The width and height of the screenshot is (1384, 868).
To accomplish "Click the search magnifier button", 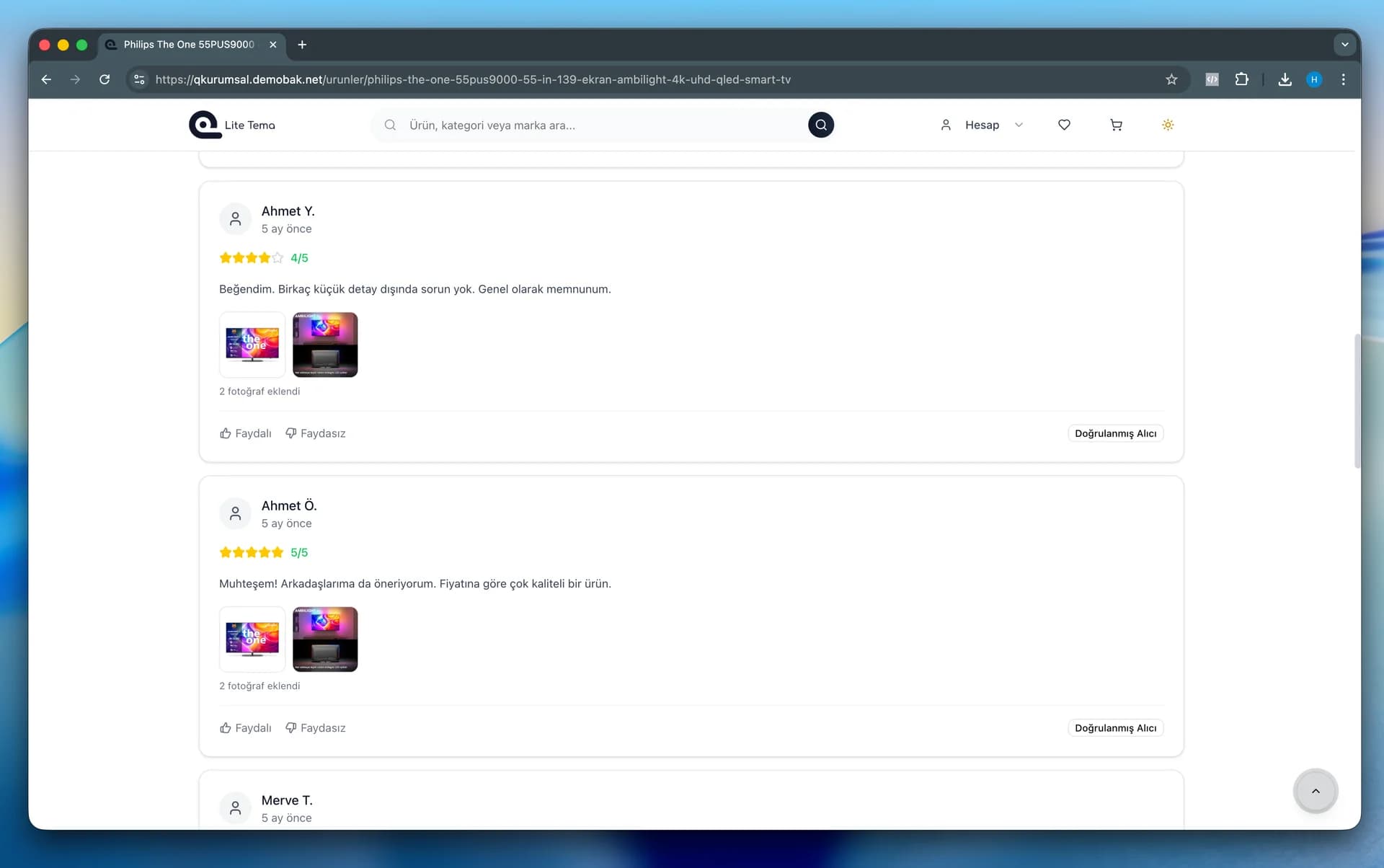I will pyautogui.click(x=820, y=125).
